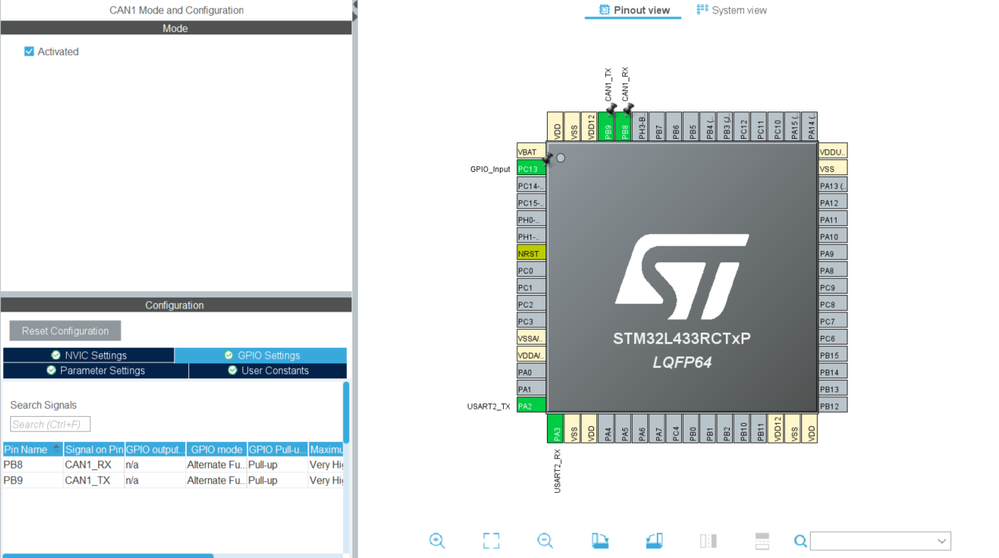Click the Signal on Pin column header
This screenshot has height=558, width=999.
[94, 450]
